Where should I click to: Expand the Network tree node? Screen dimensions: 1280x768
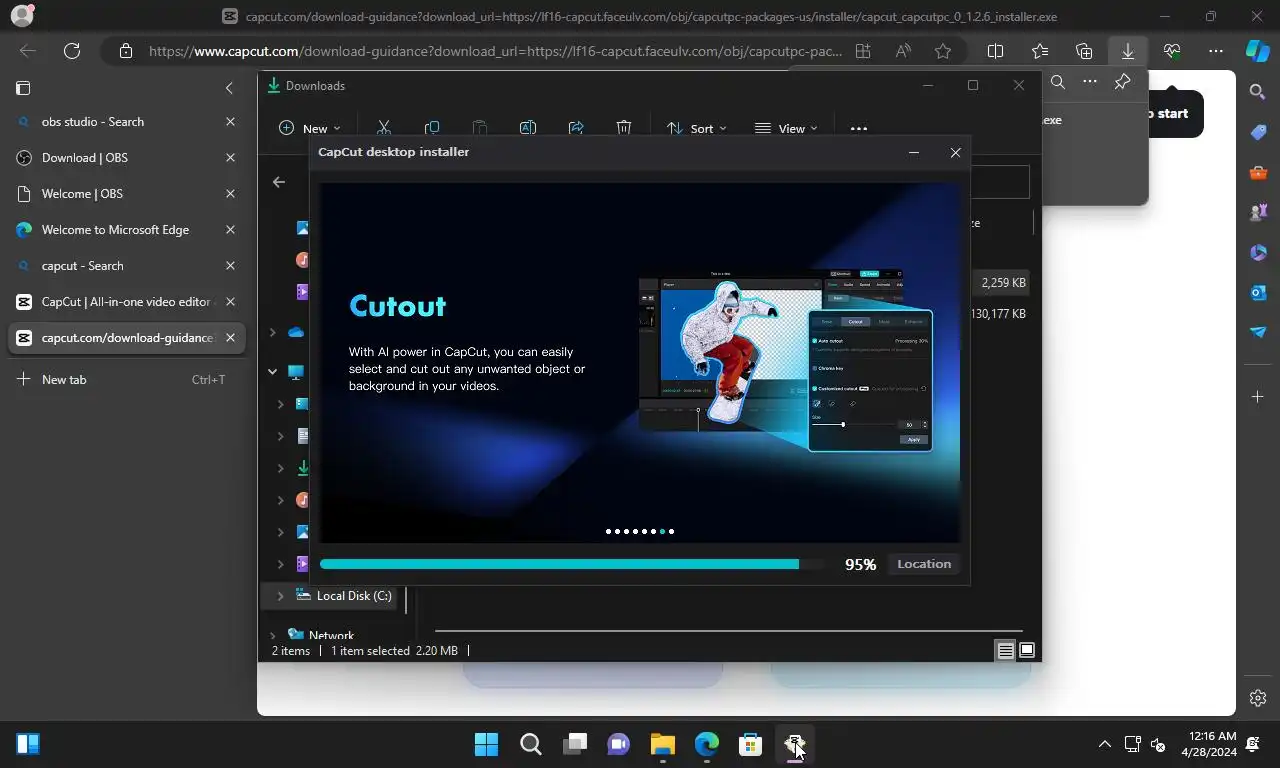point(272,635)
